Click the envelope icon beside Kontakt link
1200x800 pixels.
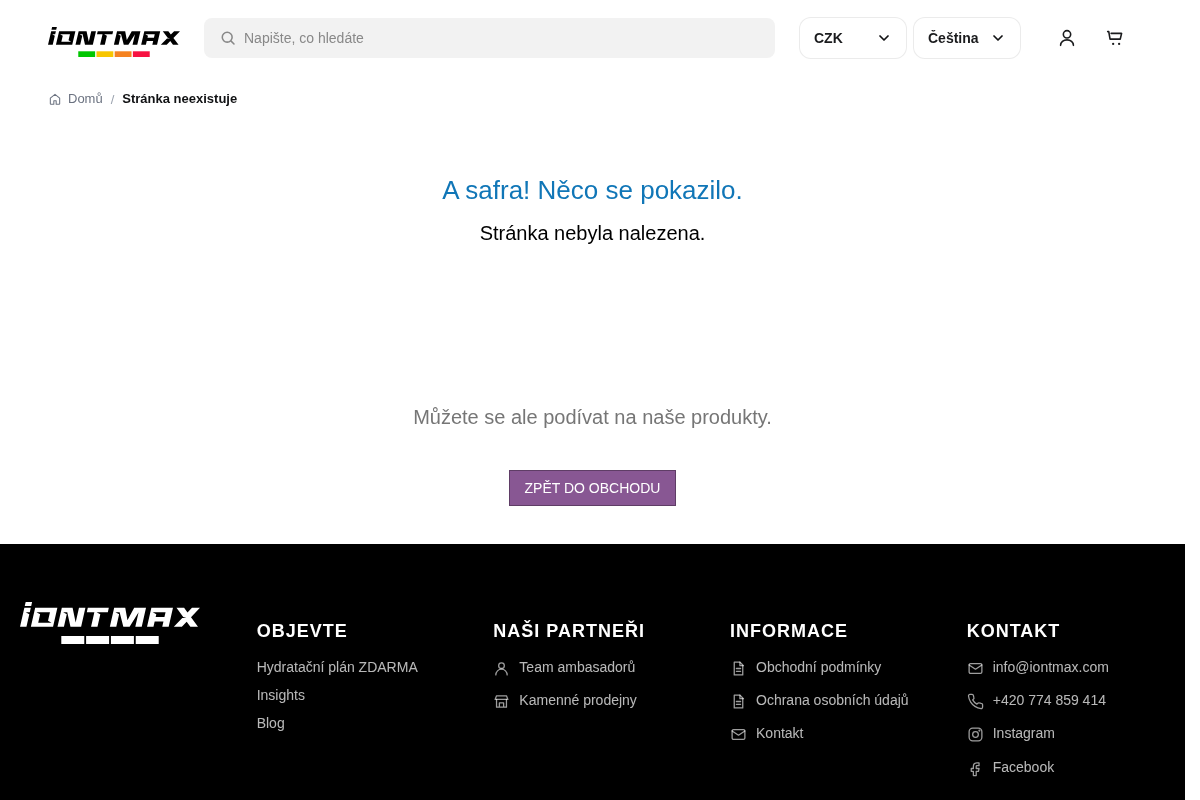coord(738,735)
